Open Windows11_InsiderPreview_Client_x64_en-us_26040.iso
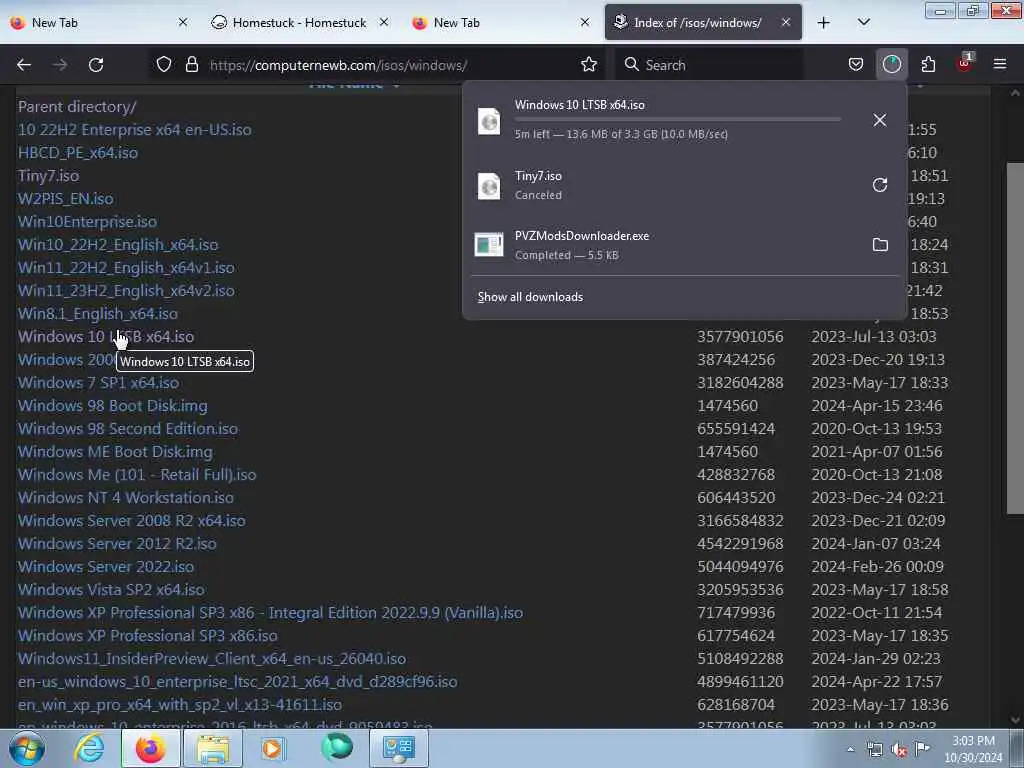 [x=212, y=658]
